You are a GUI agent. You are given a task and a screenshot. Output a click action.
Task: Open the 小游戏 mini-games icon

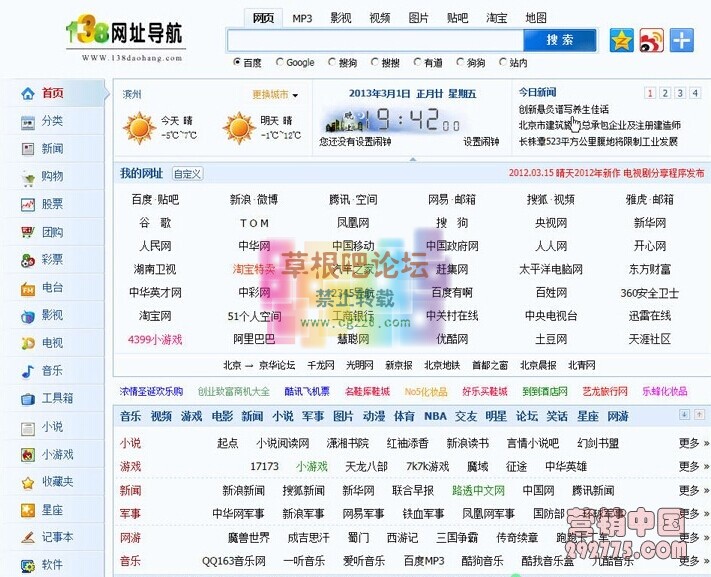[x=28, y=455]
